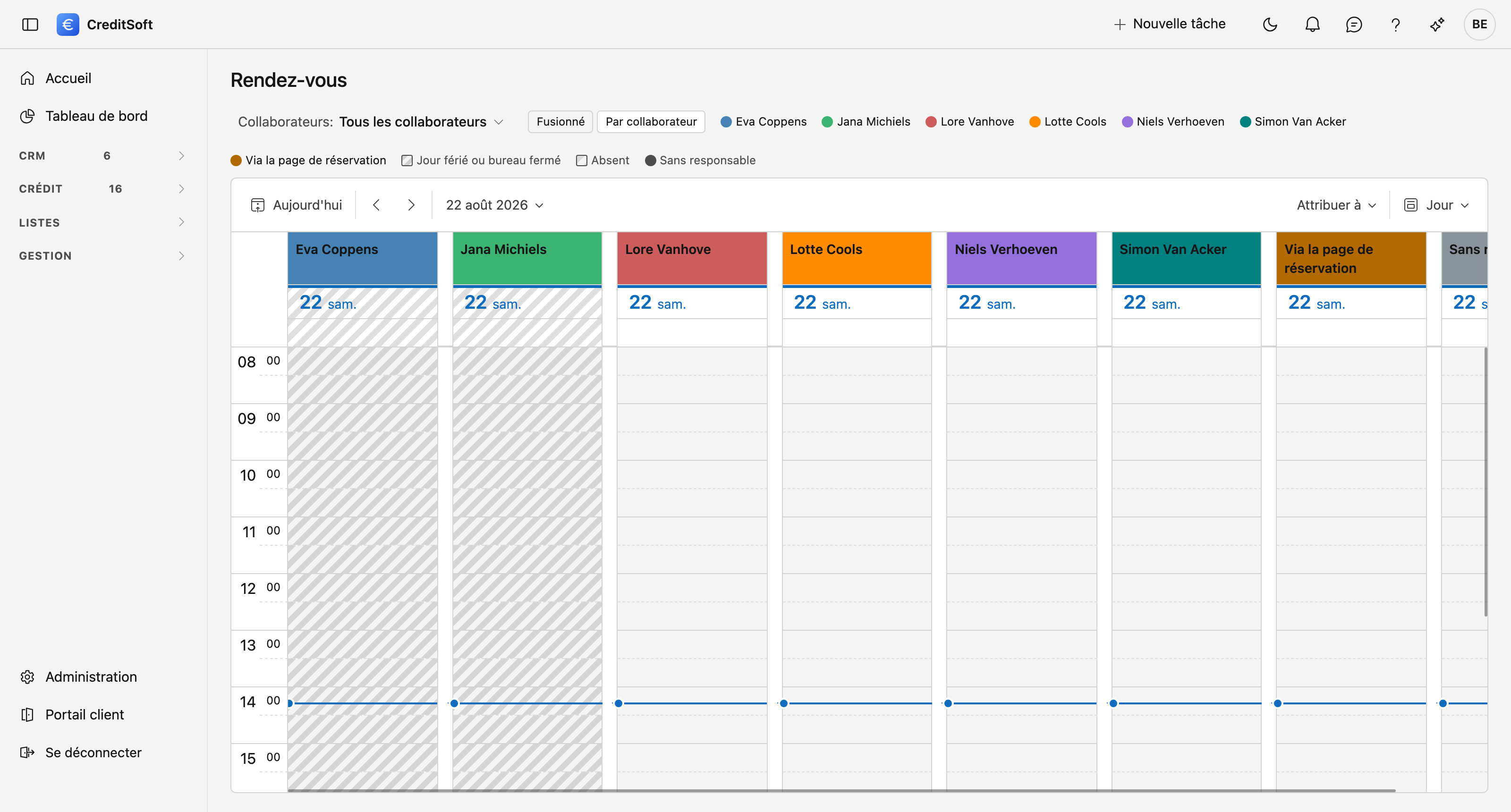Open the AI sparkle assistant icon
Image resolution: width=1511 pixels, height=812 pixels.
[x=1437, y=24]
